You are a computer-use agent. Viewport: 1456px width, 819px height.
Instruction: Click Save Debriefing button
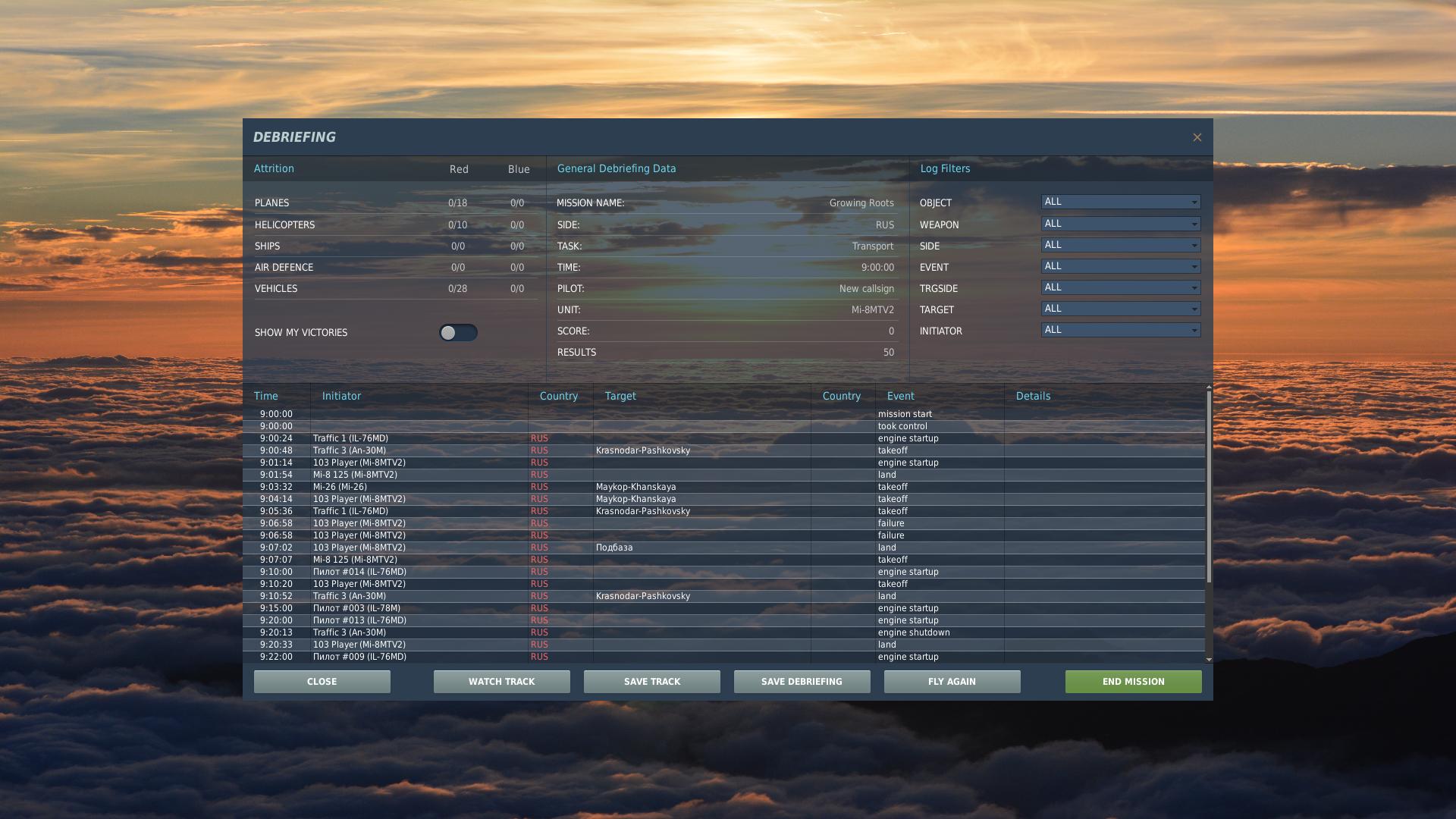[802, 682]
